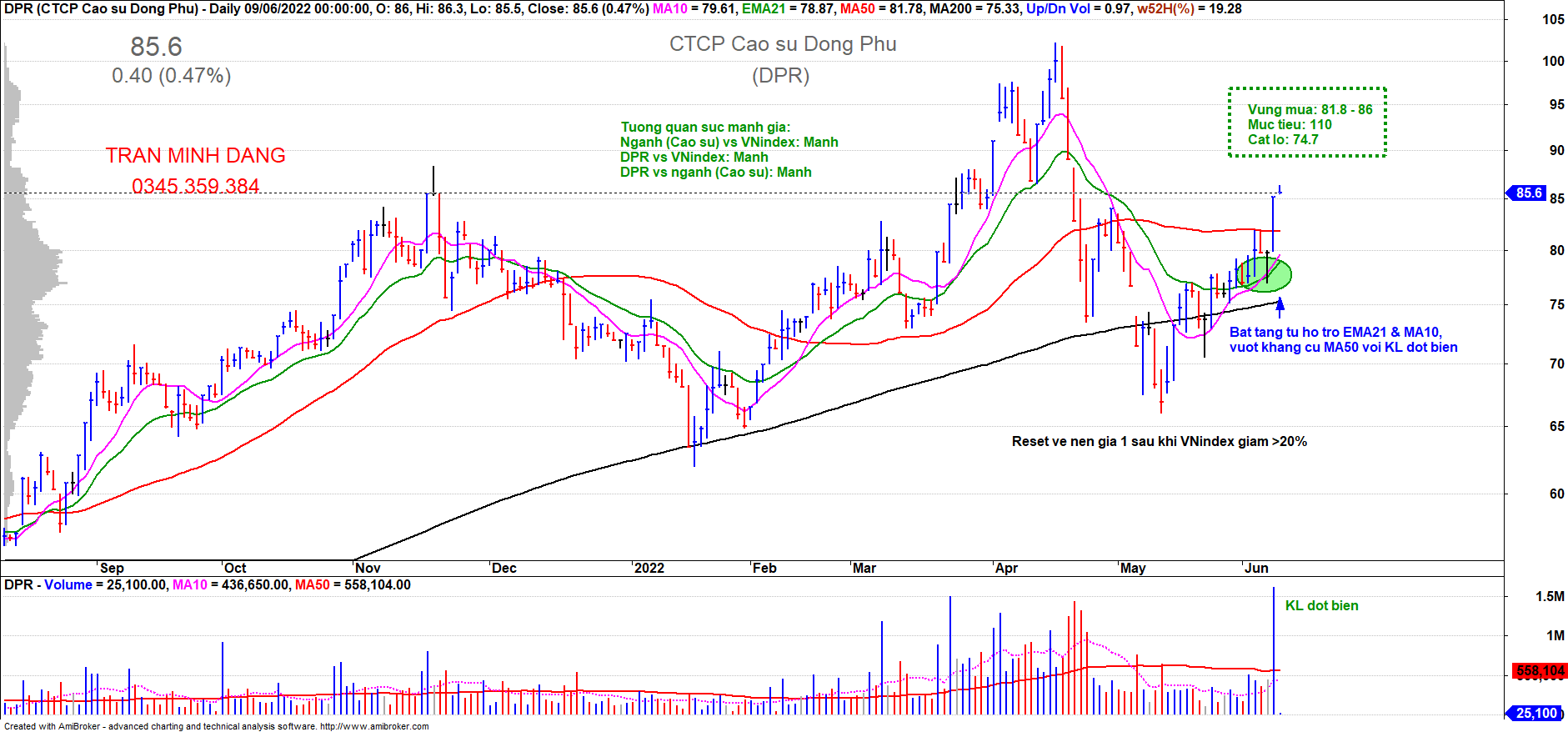The width and height of the screenshot is (1568, 732).
Task: Click the tallest volume bar in June
Action: pyautogui.click(x=1274, y=650)
